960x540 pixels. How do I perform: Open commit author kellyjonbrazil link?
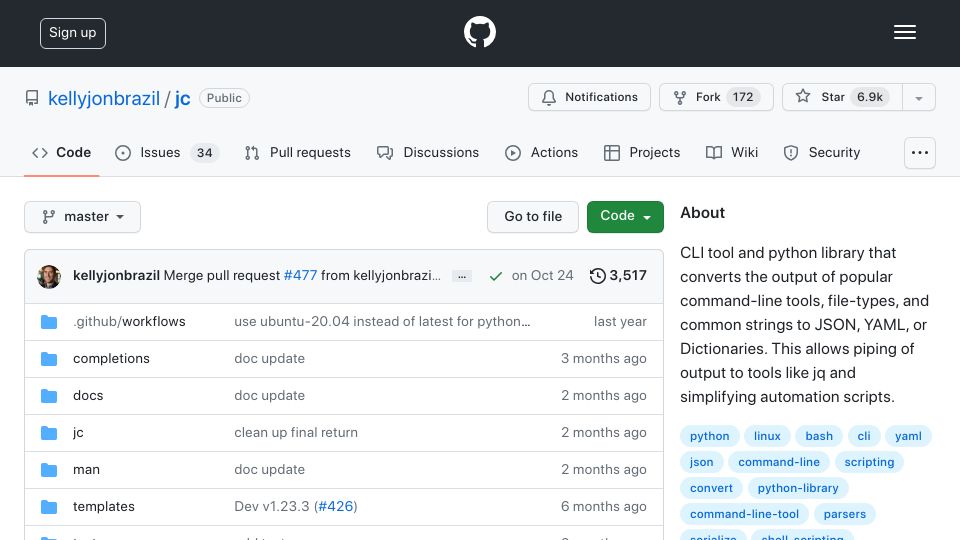(x=116, y=276)
